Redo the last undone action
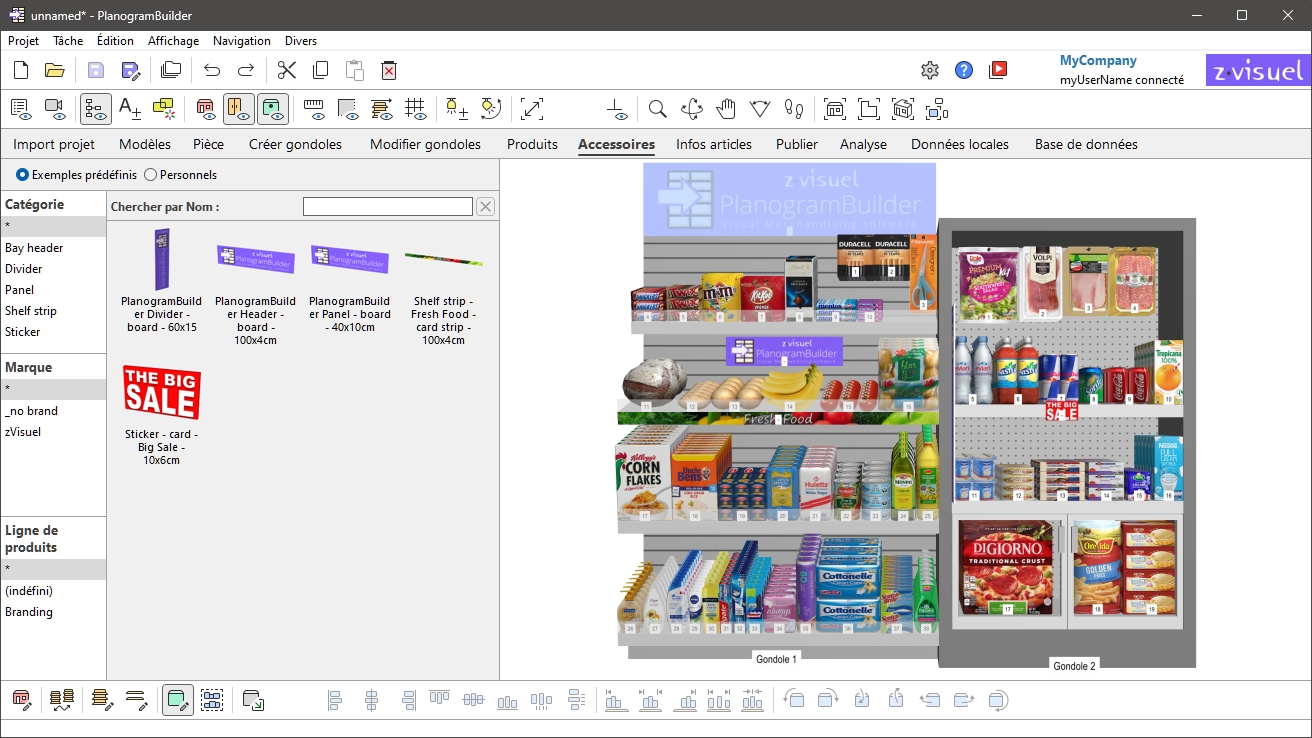1312x738 pixels. pyautogui.click(x=246, y=70)
